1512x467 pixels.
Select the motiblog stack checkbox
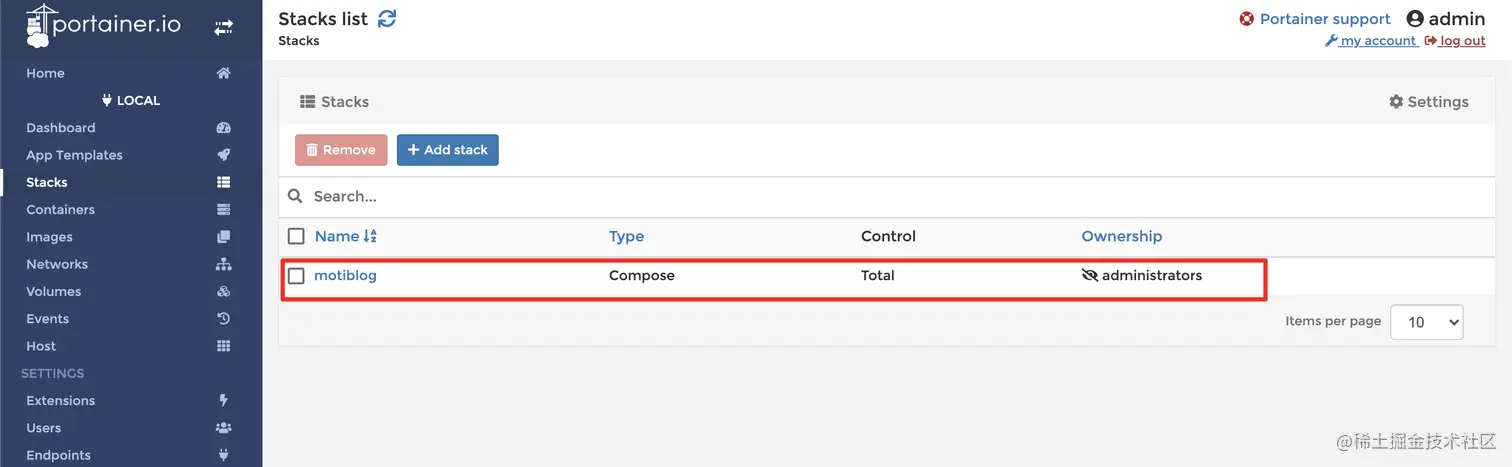(296, 276)
